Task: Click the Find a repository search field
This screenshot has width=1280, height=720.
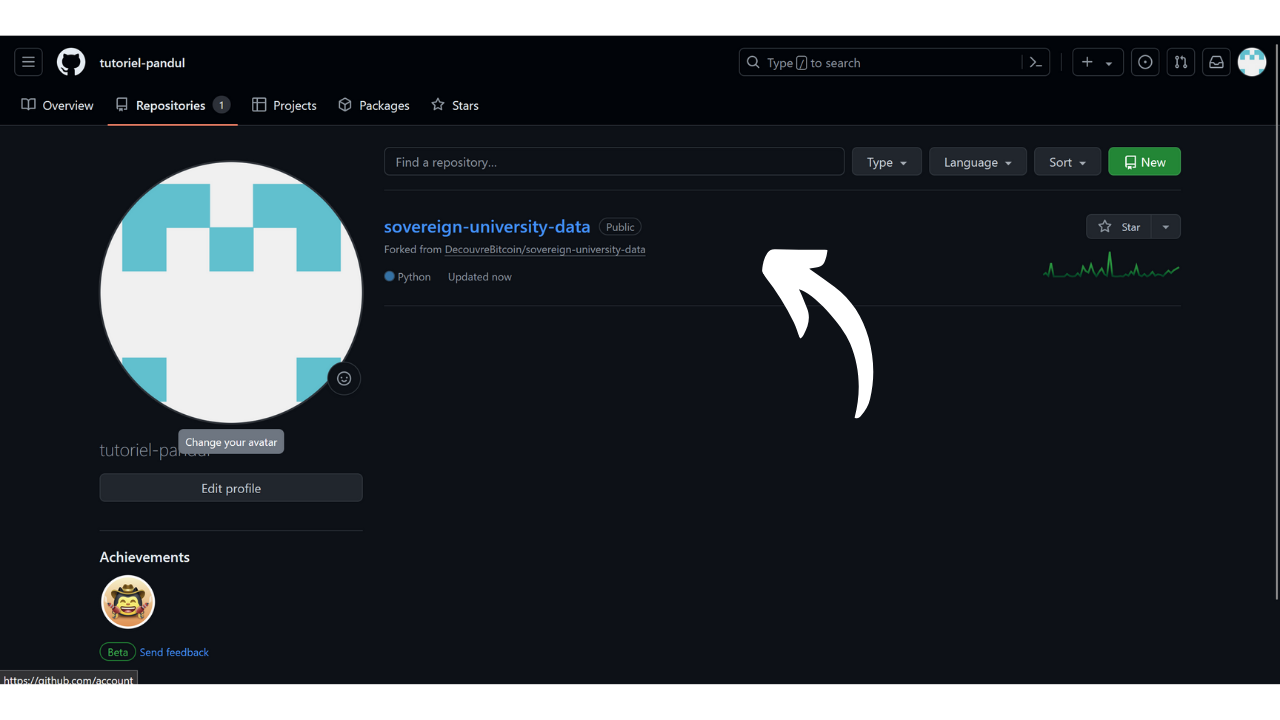Action: (x=614, y=162)
